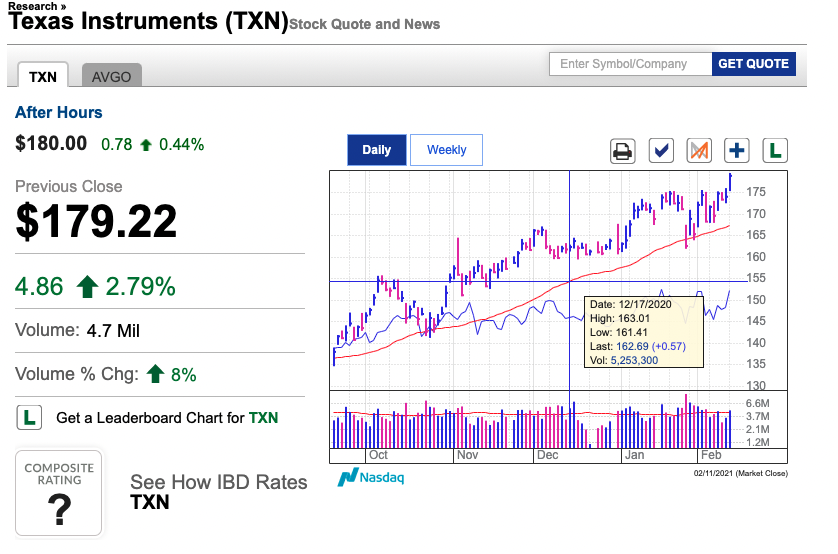The image size is (838, 554).
Task: Switch to the AVGO tab
Action: (111, 76)
